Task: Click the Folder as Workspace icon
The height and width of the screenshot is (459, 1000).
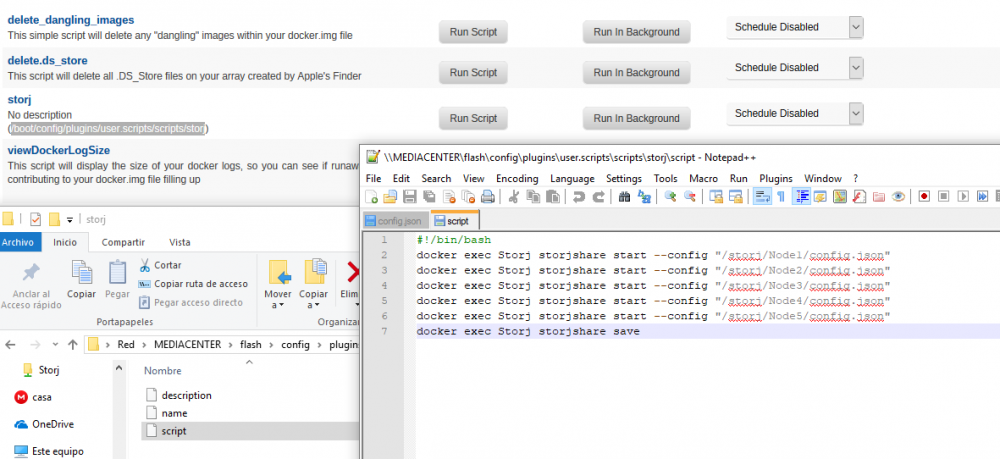Action: pos(878,196)
